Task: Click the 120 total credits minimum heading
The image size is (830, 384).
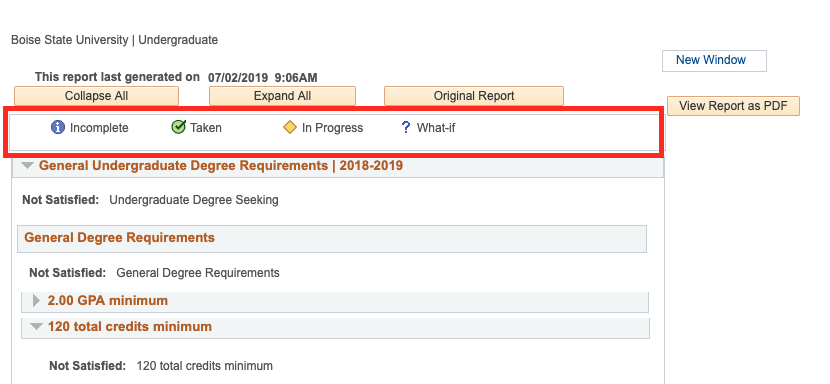Action: (x=130, y=327)
